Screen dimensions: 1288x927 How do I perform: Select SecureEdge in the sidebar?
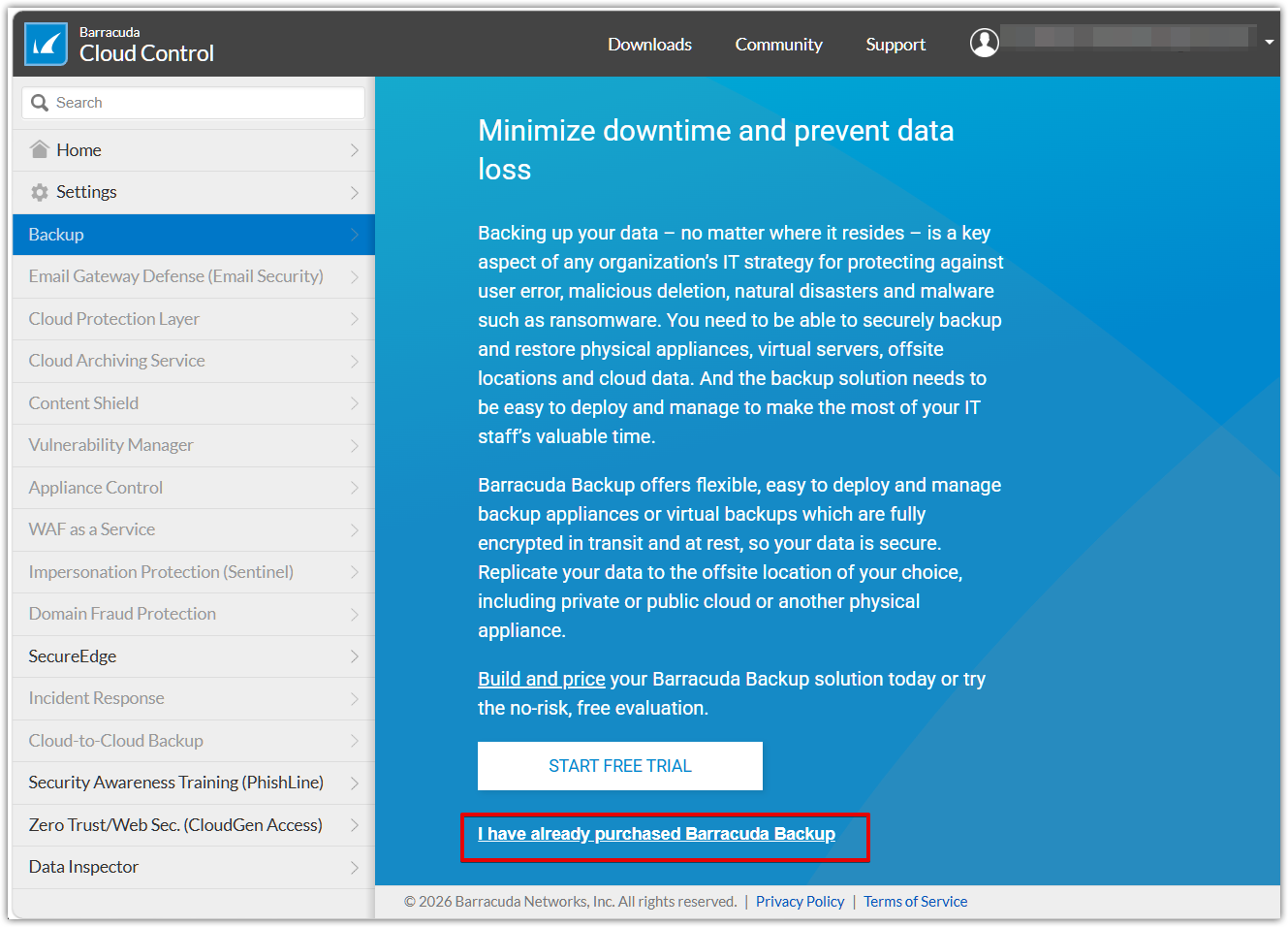194,656
